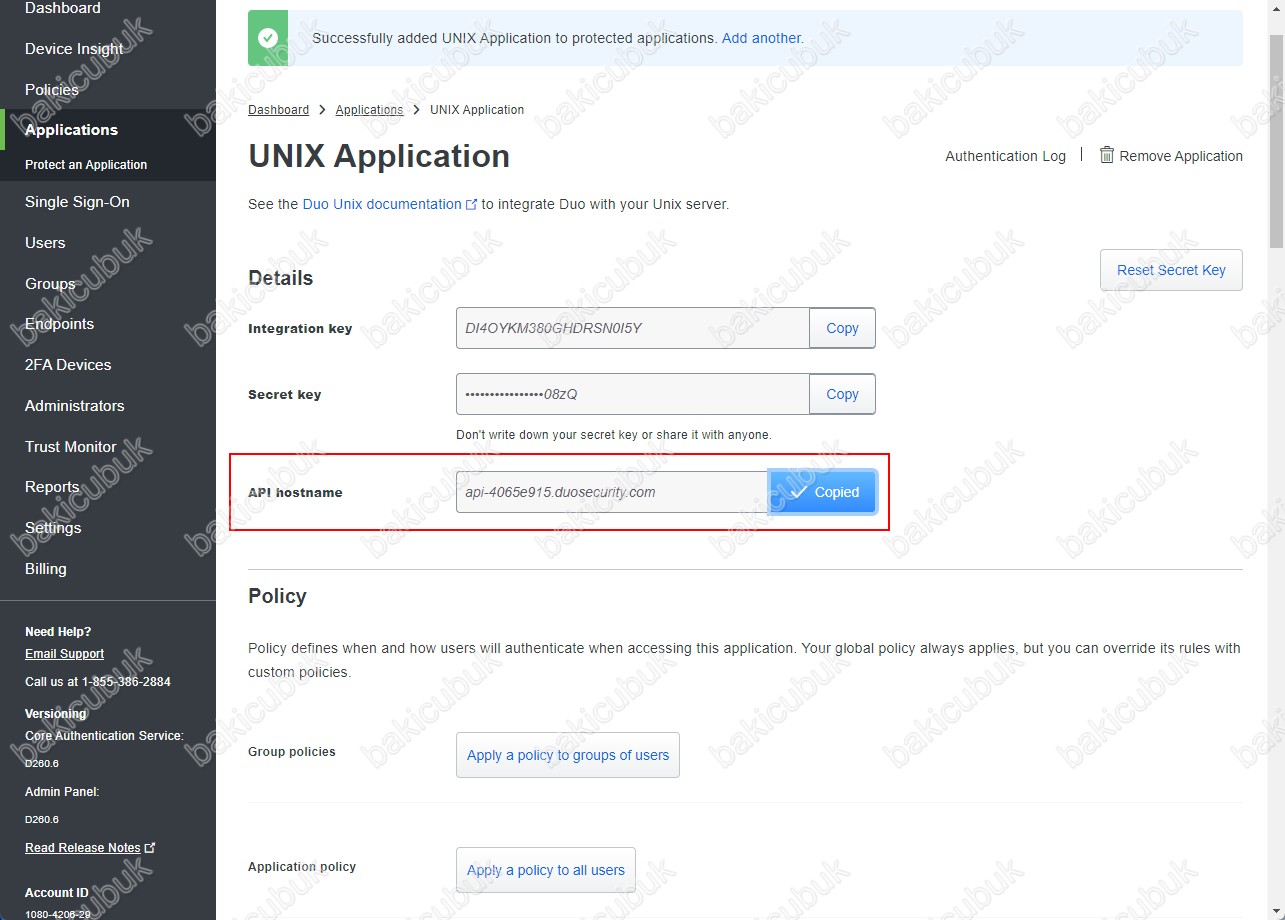Open Single Sign-On in the sidebar
The width and height of the screenshot is (1285, 920).
tap(77, 202)
